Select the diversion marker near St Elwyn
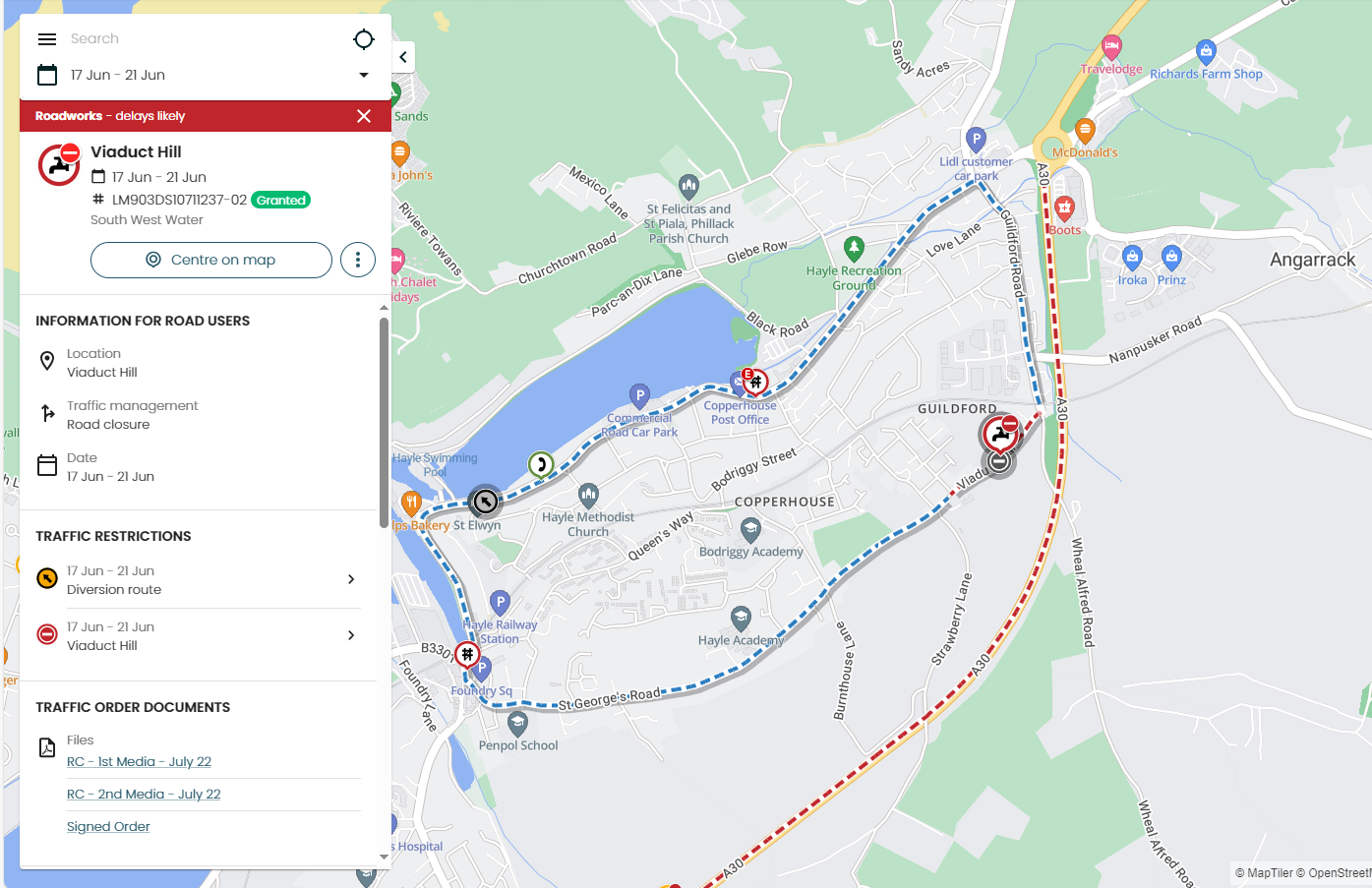Viewport: 1372px width, 888px height. [x=485, y=502]
